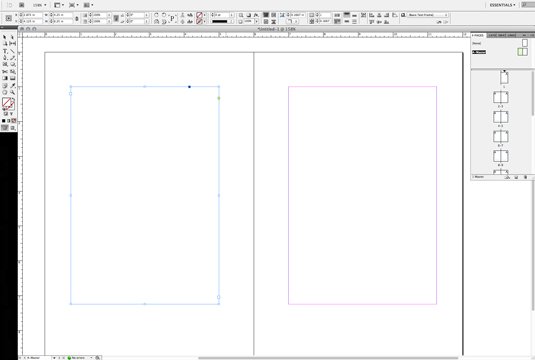Image resolution: width=535 pixels, height=360 pixels.
Task: Select the Type tool
Action: coord(5,51)
